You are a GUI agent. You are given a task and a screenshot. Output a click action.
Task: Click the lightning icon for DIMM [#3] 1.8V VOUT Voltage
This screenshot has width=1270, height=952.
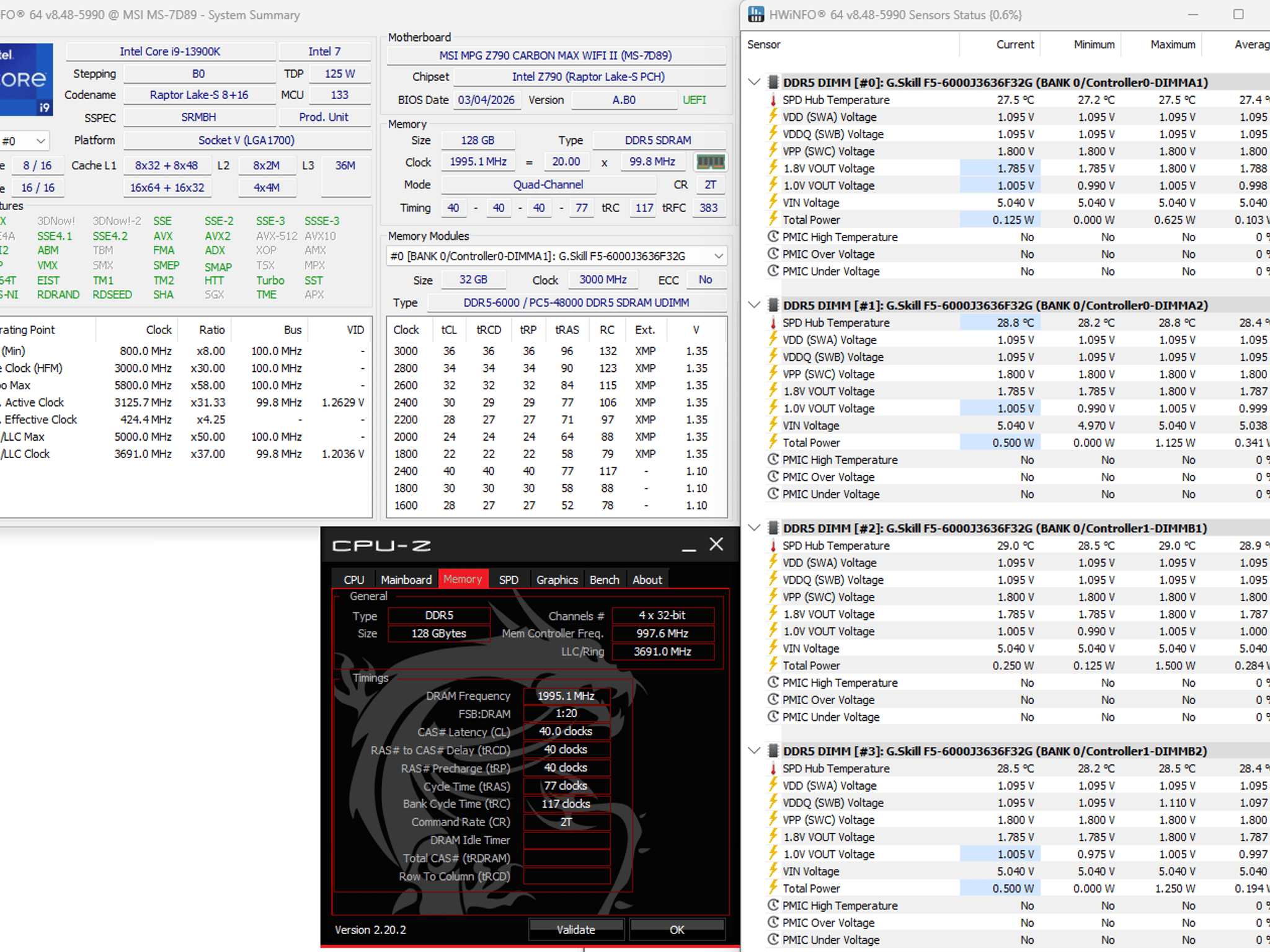(773, 837)
